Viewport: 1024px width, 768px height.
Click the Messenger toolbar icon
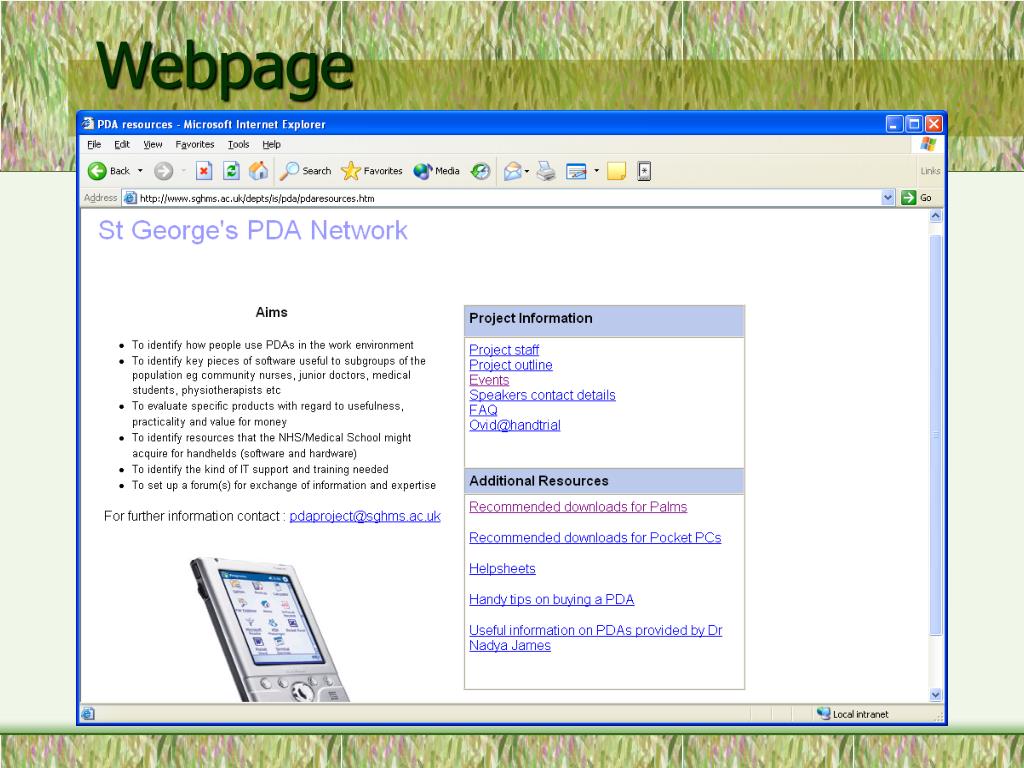coord(644,171)
